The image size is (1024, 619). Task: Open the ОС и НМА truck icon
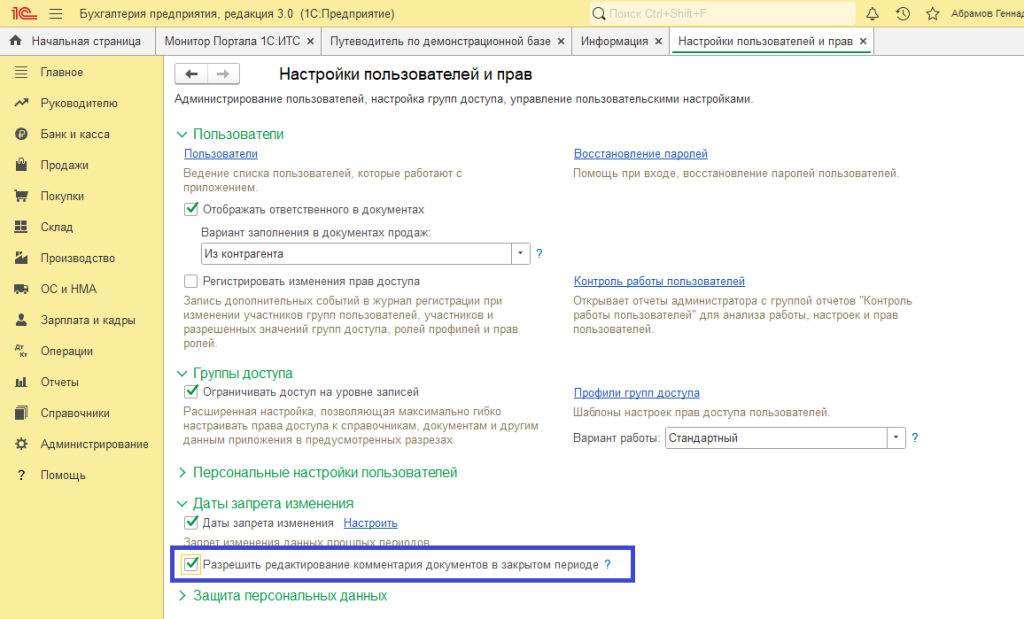point(22,289)
